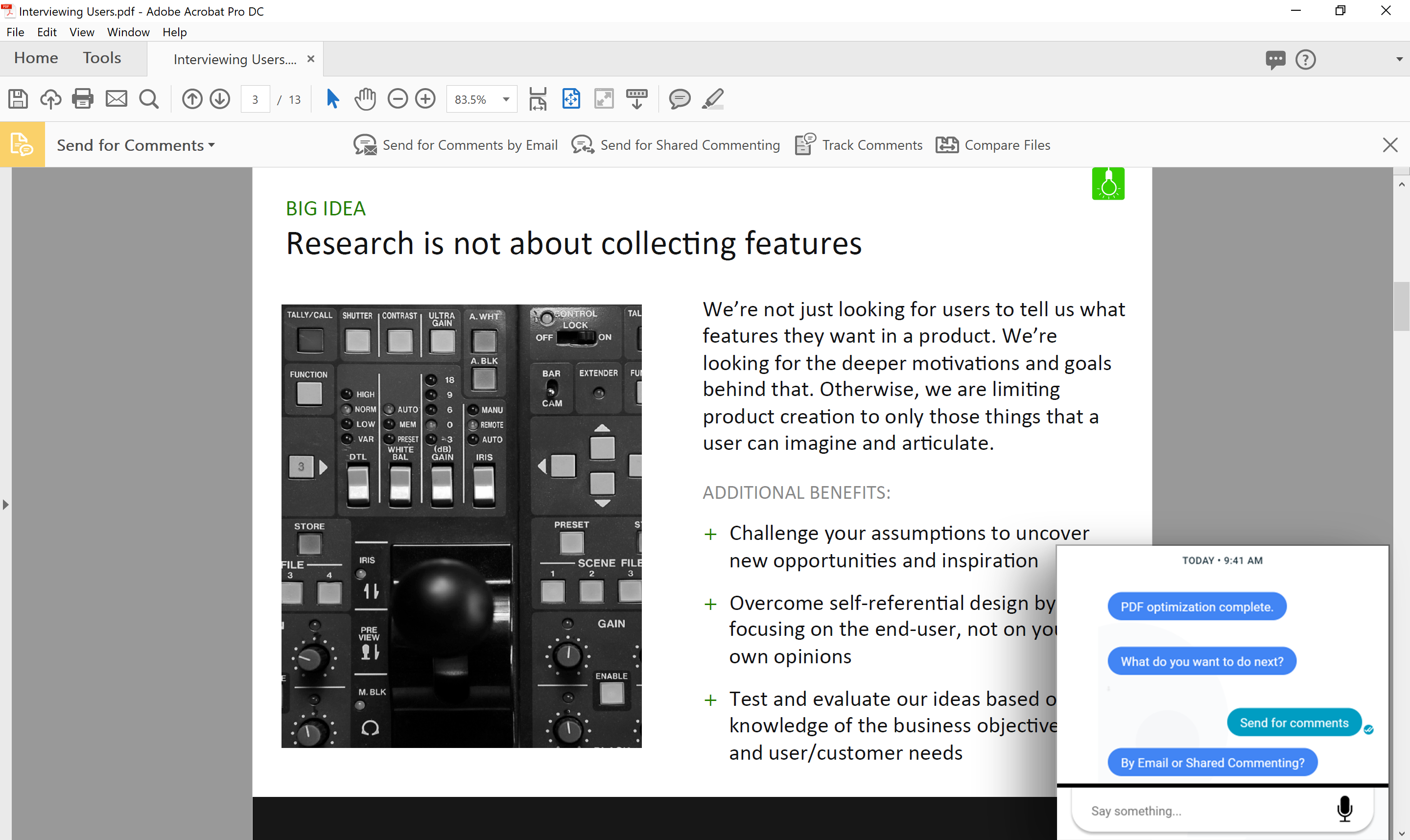
Task: Send the file by email with the envelope icon
Action: (116, 99)
